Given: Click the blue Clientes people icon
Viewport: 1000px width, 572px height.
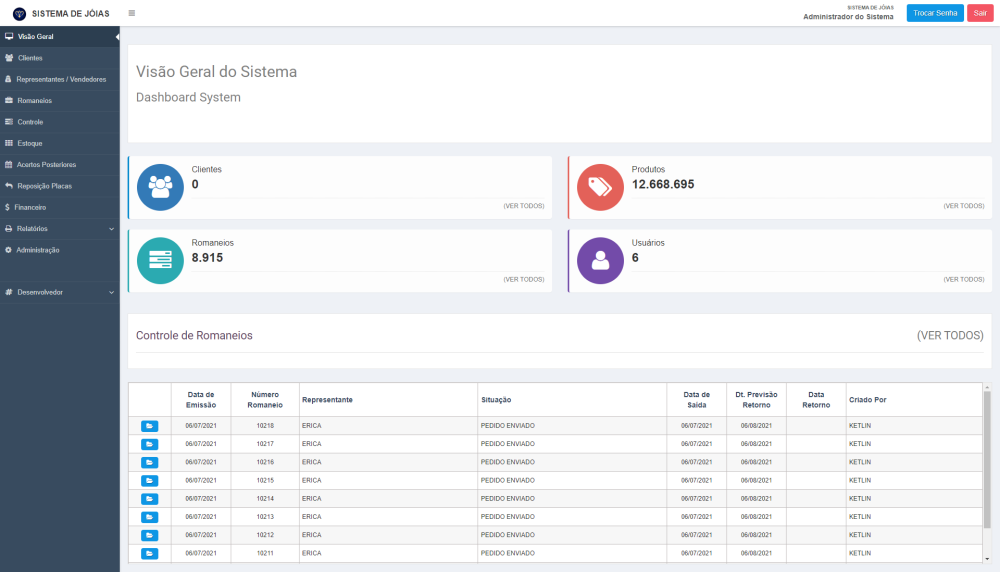Looking at the screenshot, I should tap(160, 187).
